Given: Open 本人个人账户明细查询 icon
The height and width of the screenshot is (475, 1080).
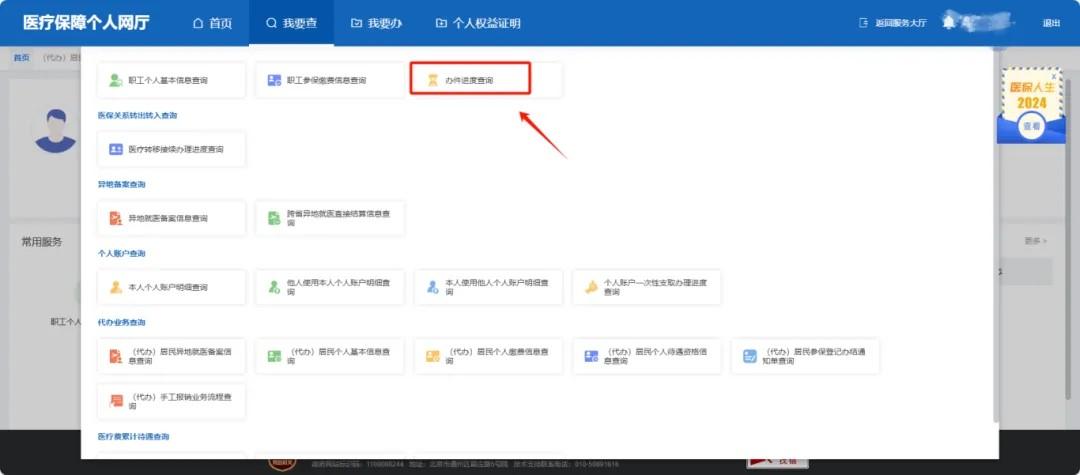Looking at the screenshot, I should [x=116, y=287].
